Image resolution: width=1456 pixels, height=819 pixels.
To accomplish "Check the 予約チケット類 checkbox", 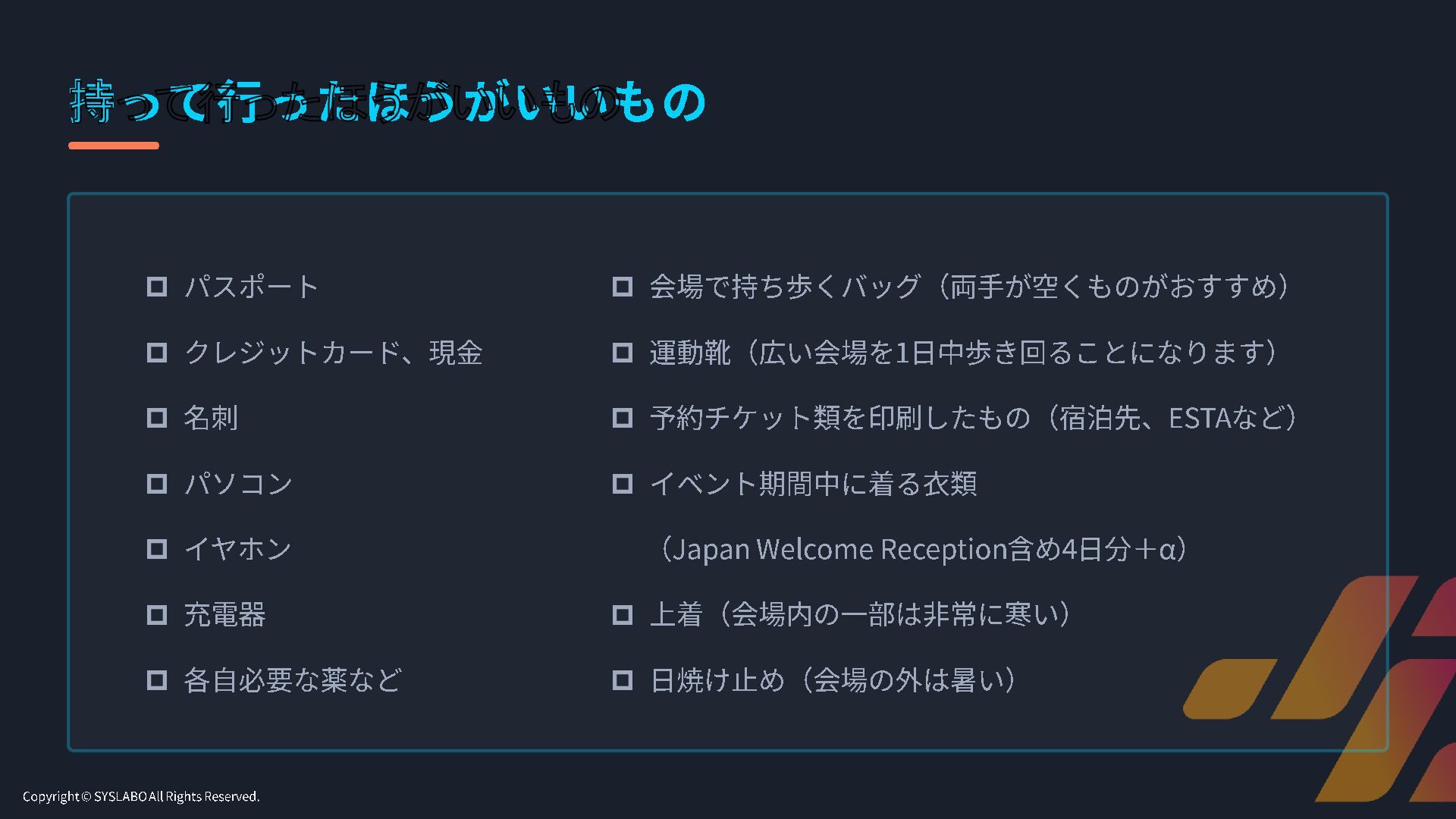I will click(623, 418).
